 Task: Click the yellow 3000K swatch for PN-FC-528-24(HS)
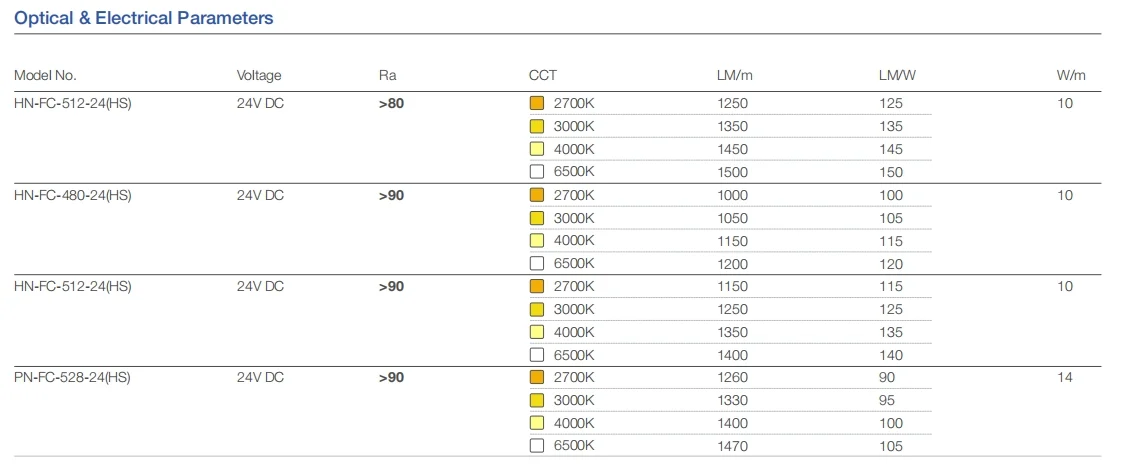click(x=536, y=400)
